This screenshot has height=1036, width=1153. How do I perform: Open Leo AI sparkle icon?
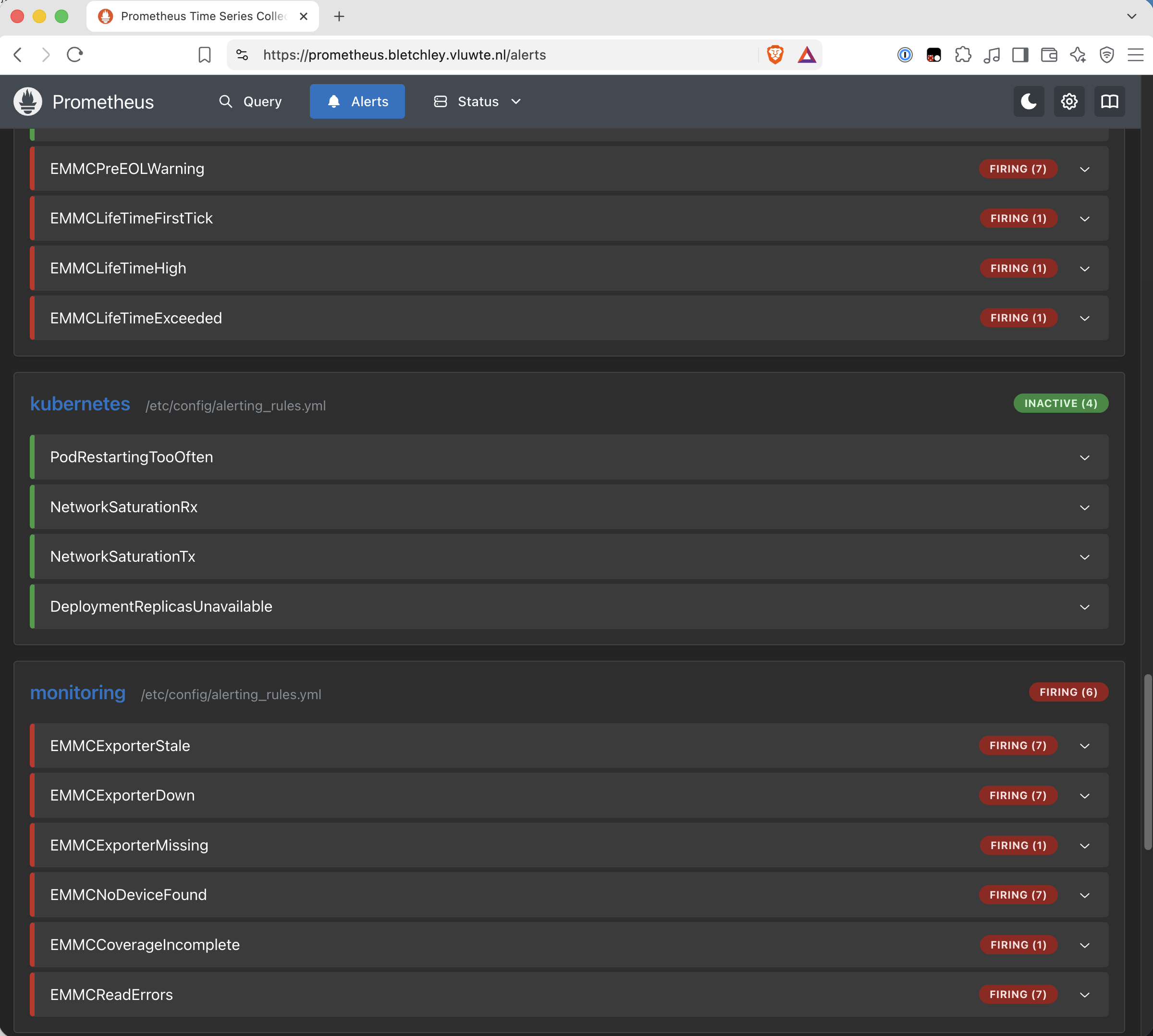1077,55
